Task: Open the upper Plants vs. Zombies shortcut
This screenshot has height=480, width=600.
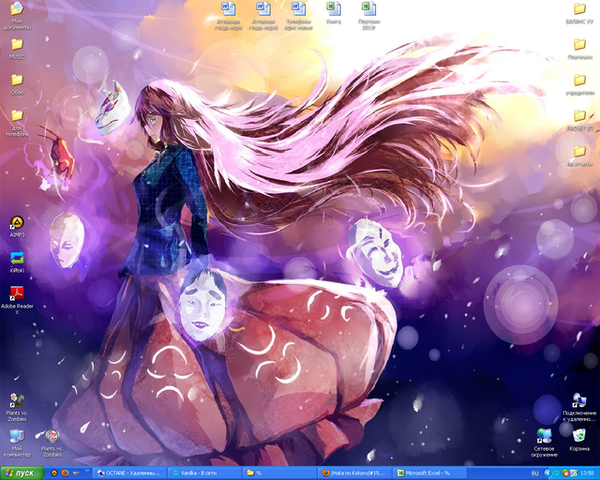Action: coord(17,401)
